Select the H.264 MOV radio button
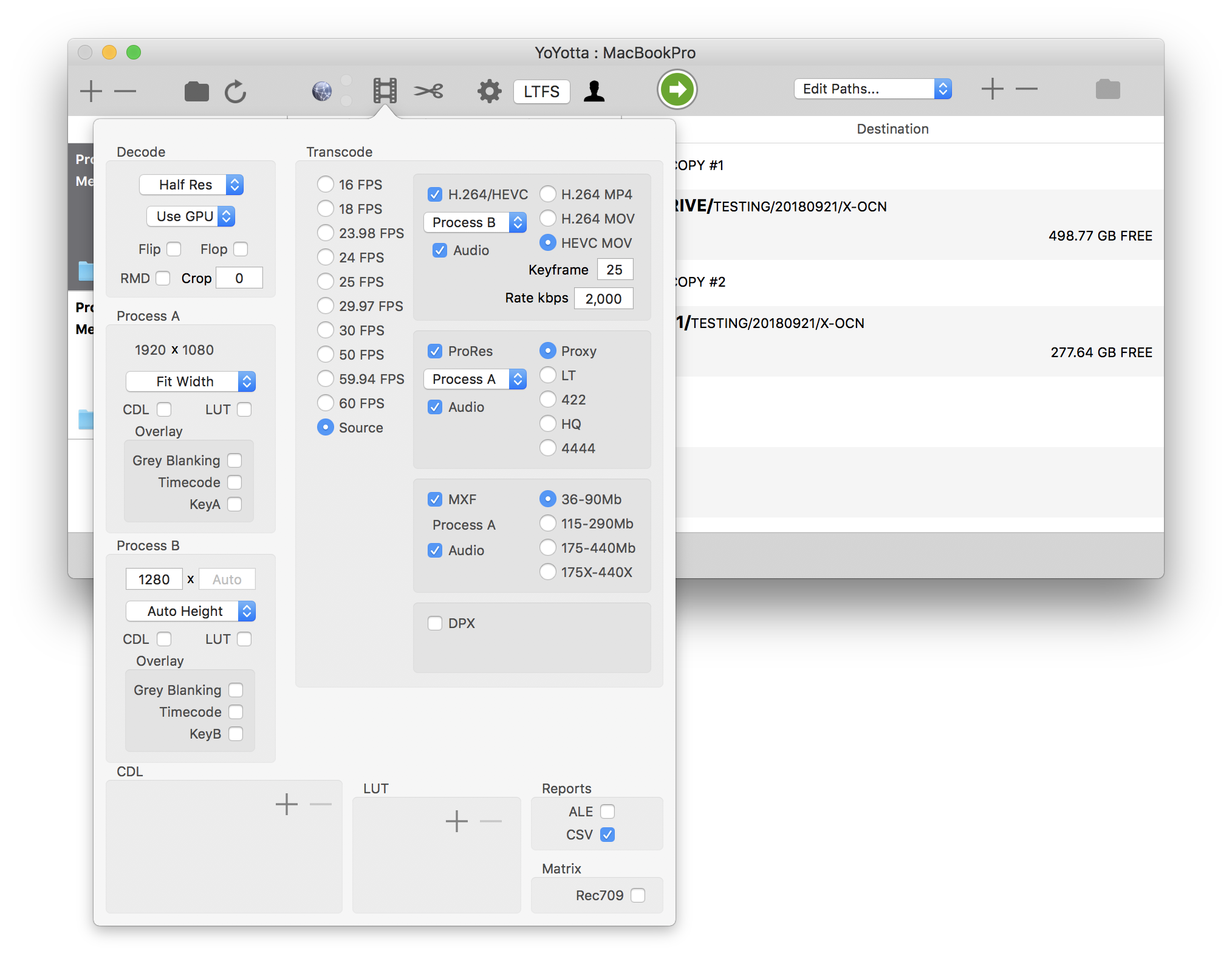 (548, 219)
